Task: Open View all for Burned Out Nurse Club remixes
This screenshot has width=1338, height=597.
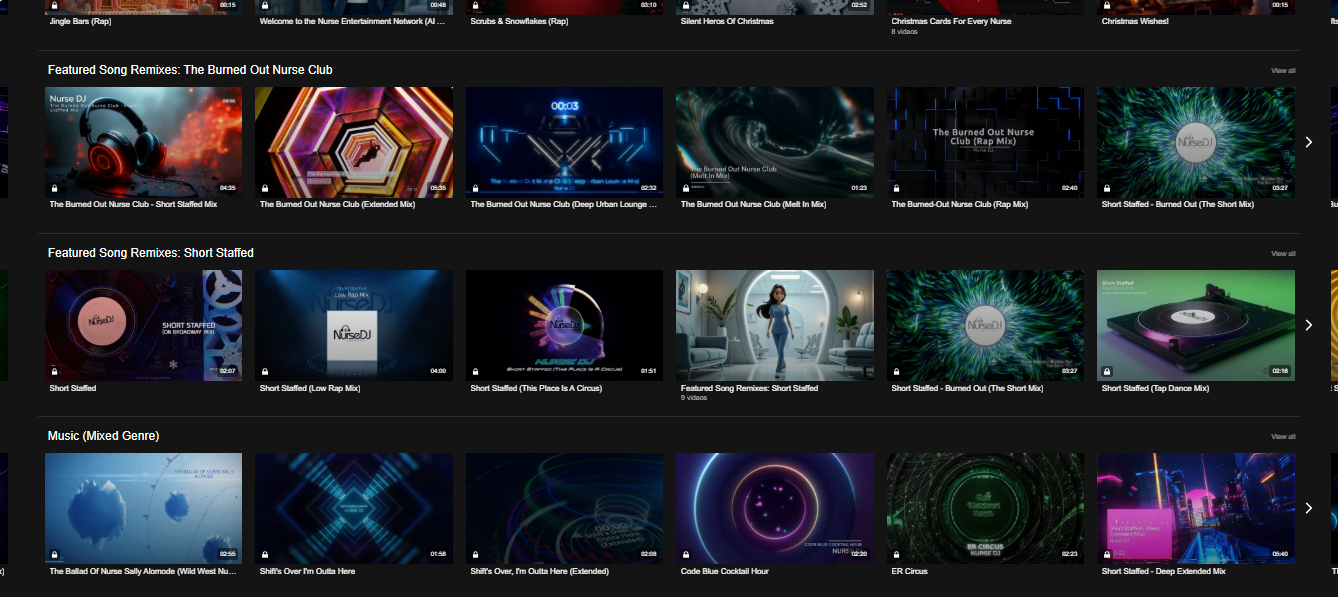Action: click(x=1282, y=71)
